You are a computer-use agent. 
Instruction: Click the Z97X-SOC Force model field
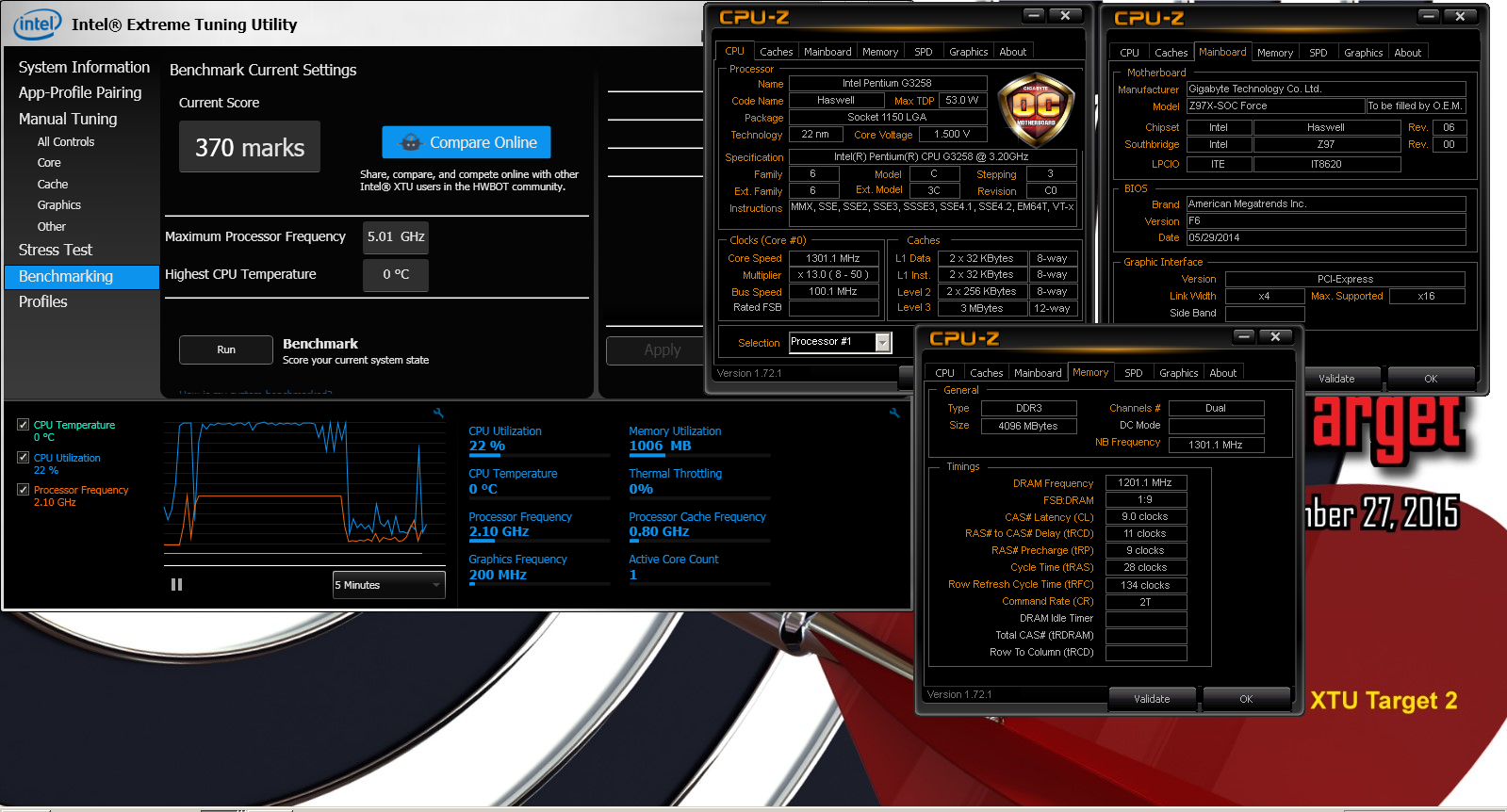click(x=1275, y=106)
